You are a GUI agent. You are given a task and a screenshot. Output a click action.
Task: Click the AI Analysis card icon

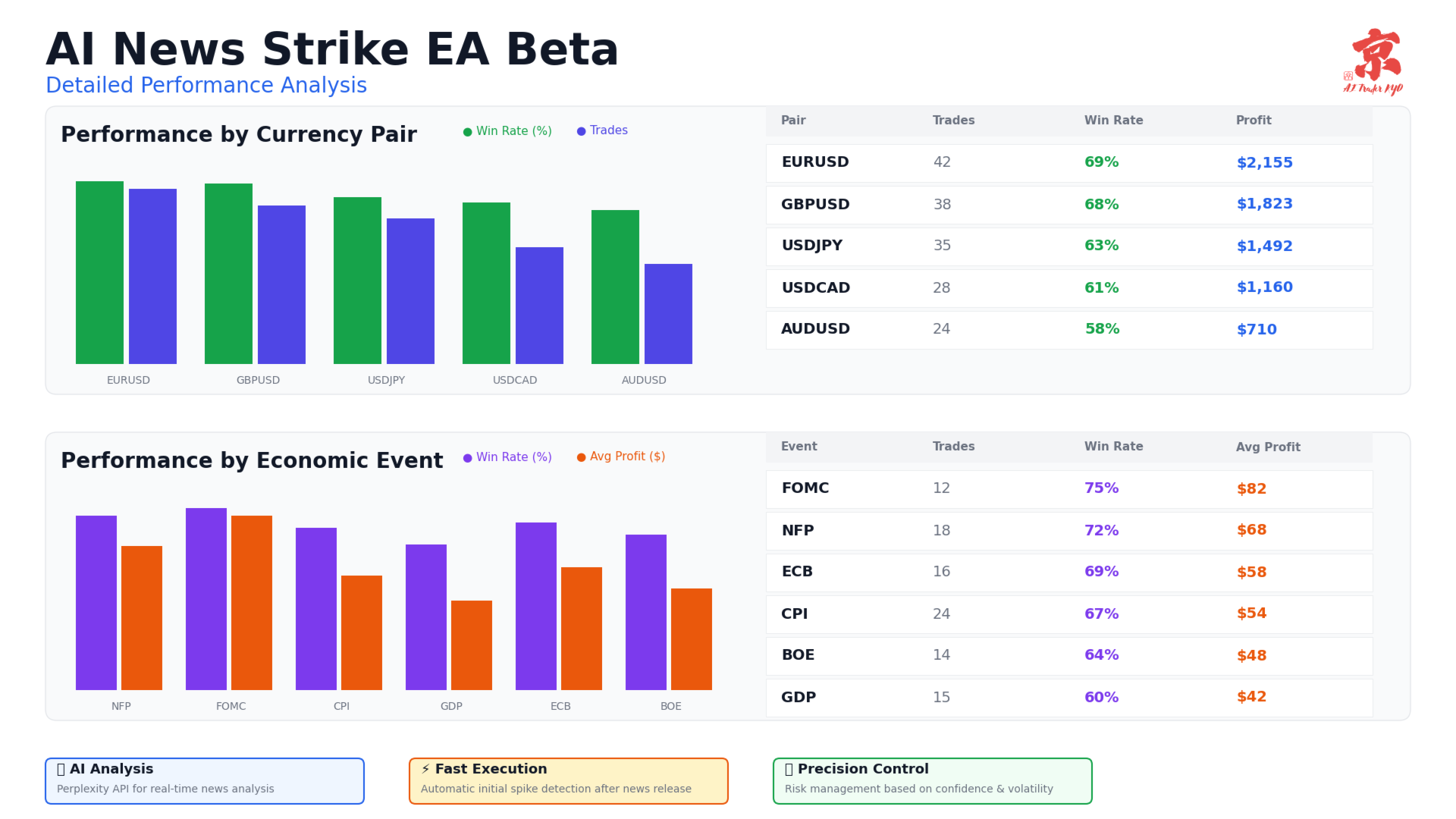point(61,769)
